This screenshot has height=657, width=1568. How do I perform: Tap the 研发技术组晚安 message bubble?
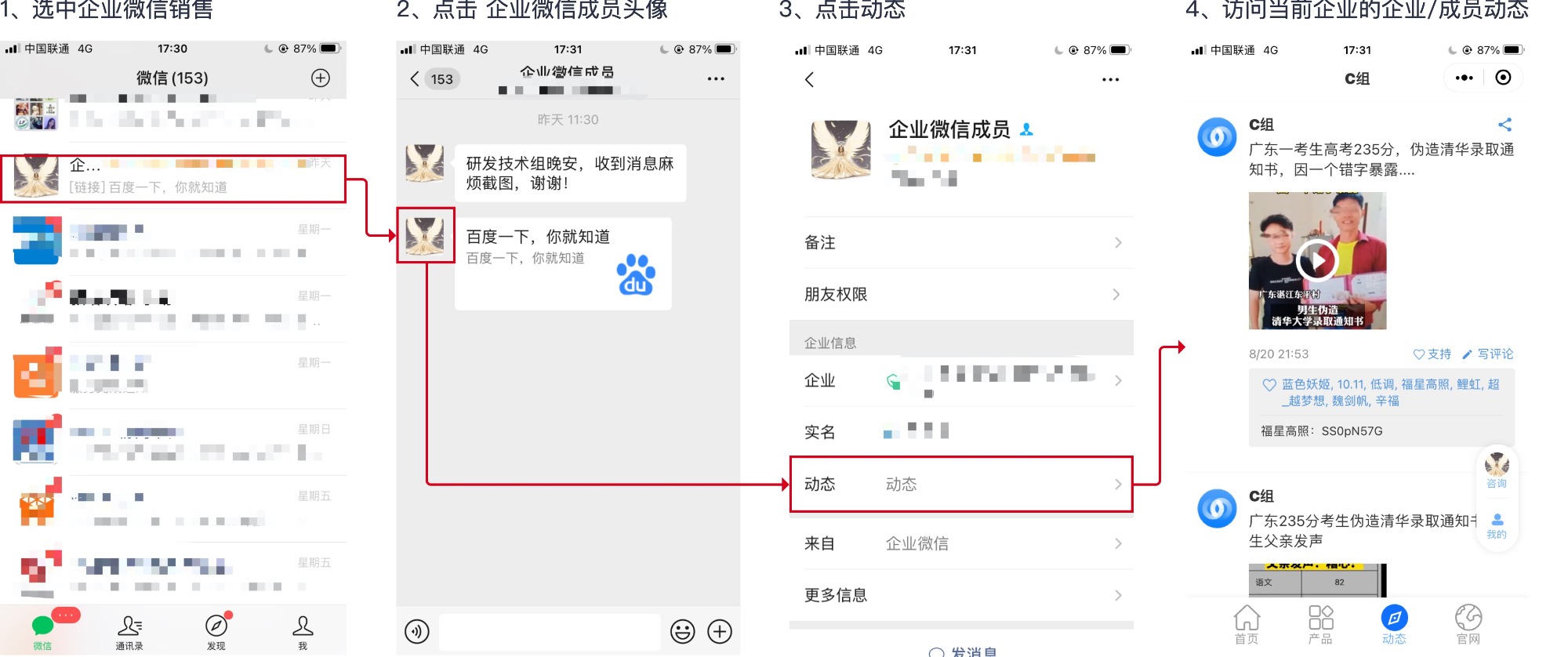pyautogui.click(x=570, y=173)
